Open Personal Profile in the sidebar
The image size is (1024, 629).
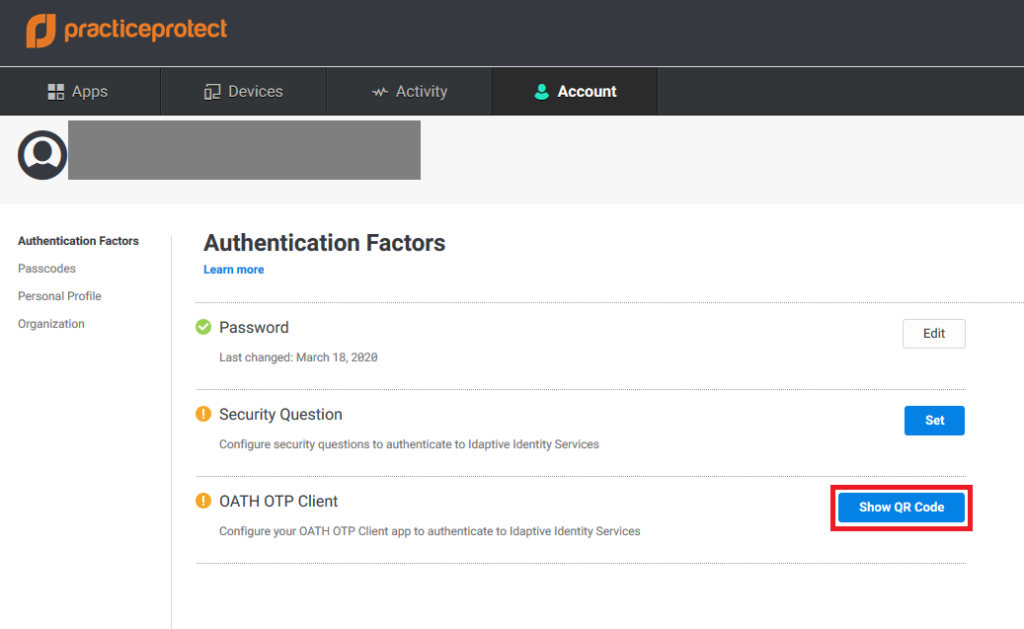pyautogui.click(x=59, y=296)
